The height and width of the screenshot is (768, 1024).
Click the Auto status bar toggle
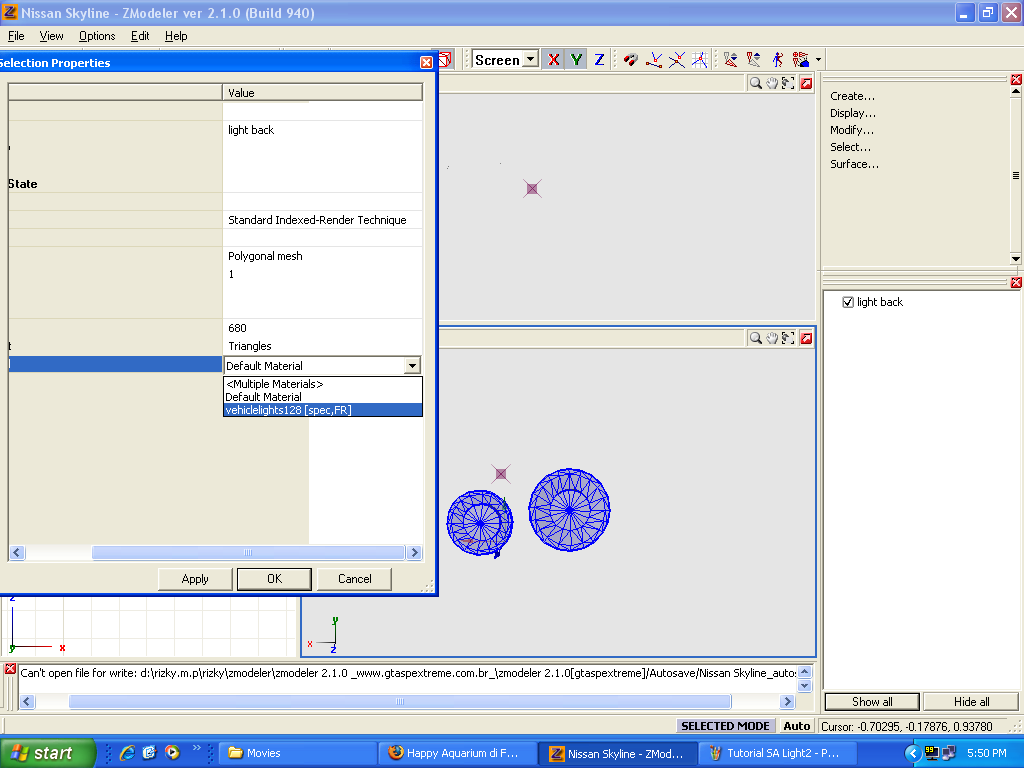click(797, 726)
